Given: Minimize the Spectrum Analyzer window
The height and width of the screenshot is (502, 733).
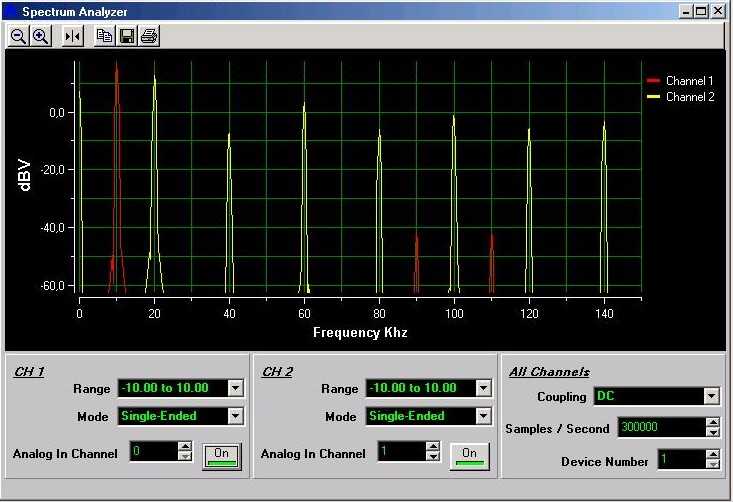Looking at the screenshot, I should (x=686, y=11).
